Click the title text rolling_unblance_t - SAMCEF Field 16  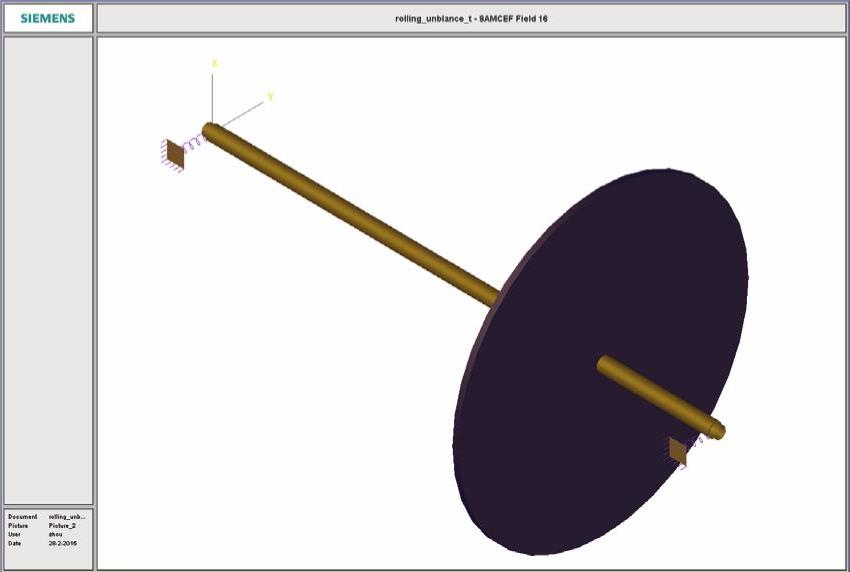[x=471, y=18]
